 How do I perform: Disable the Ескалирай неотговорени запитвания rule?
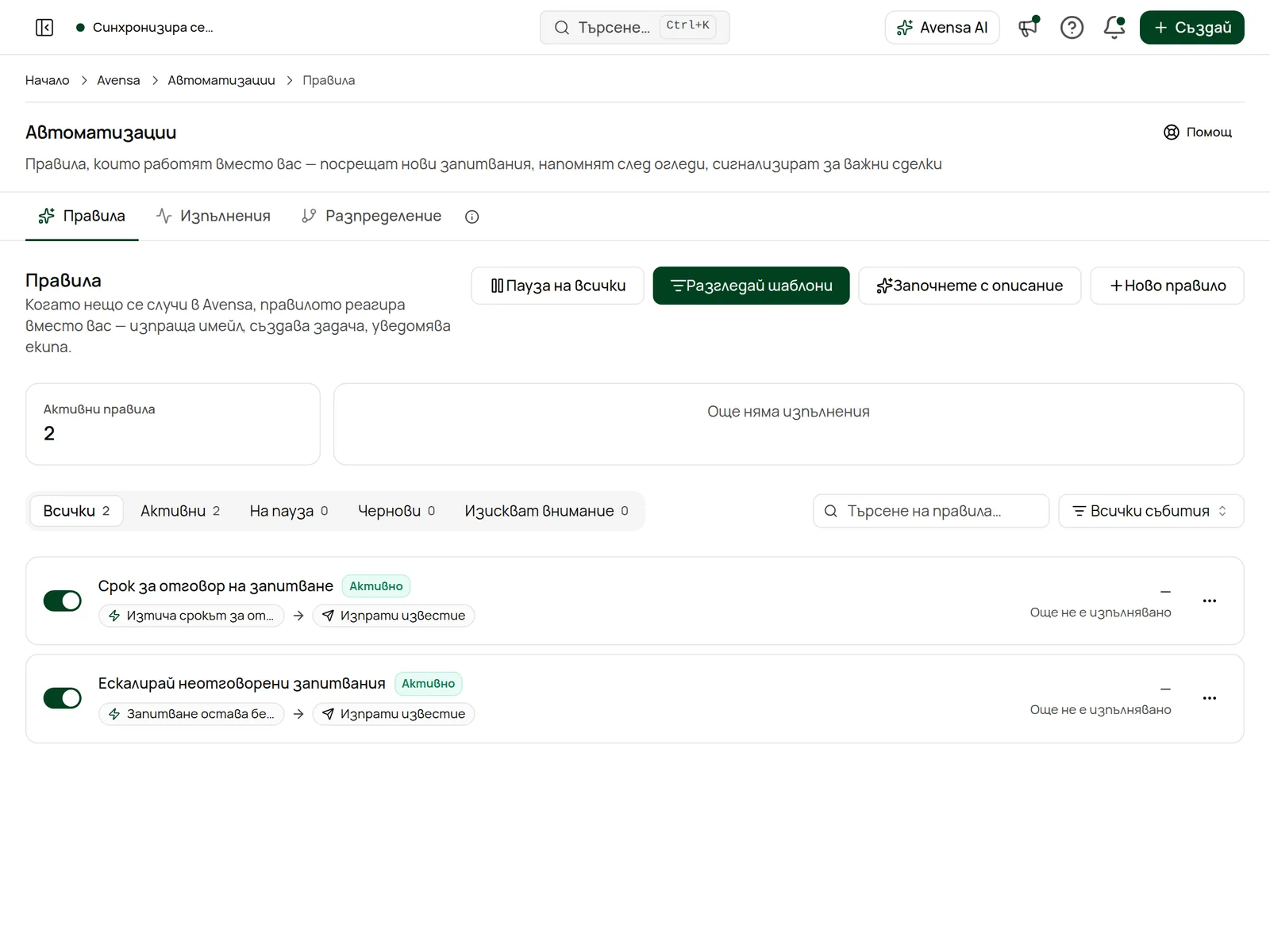pyautogui.click(x=63, y=698)
